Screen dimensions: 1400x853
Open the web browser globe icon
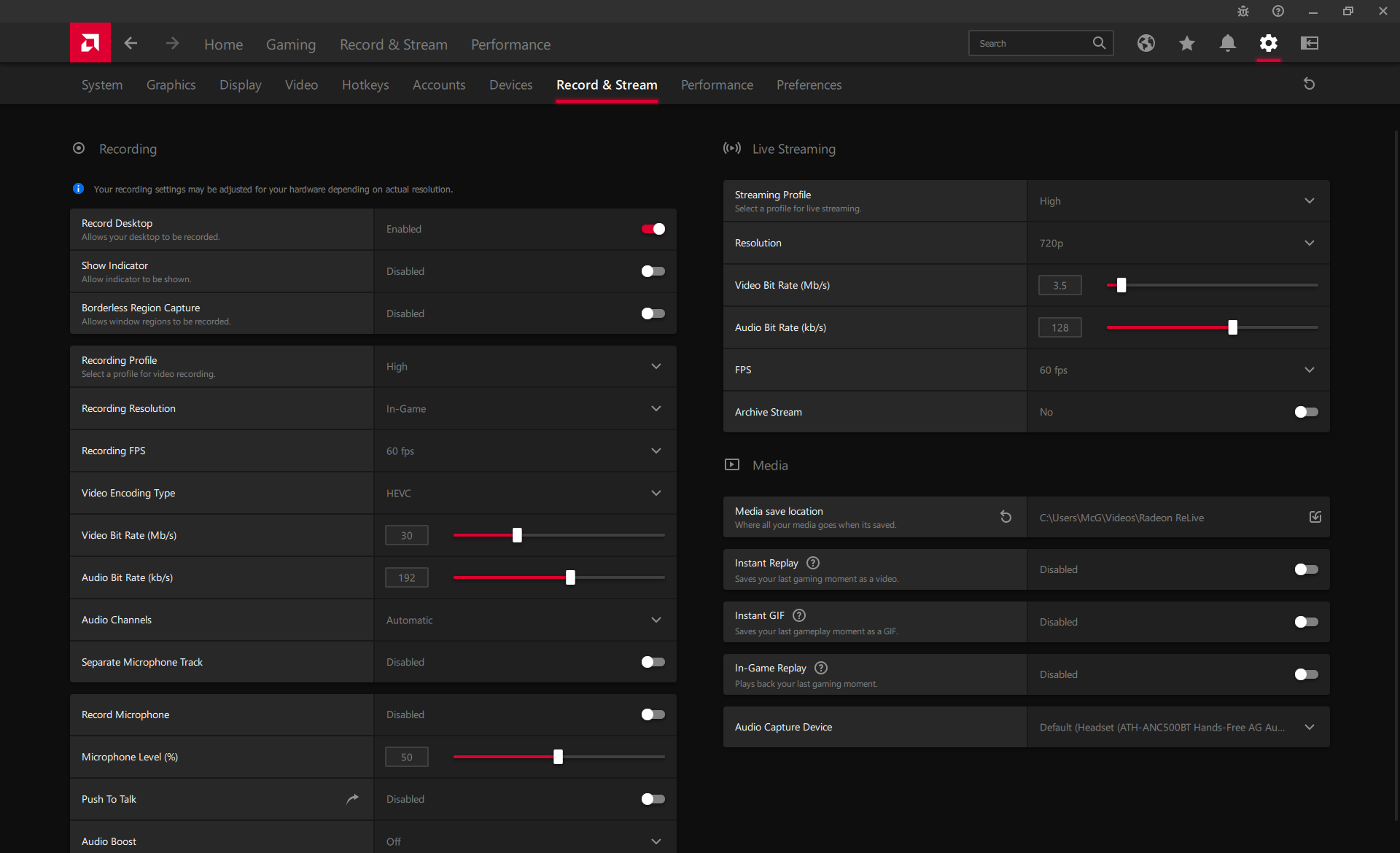(1146, 43)
